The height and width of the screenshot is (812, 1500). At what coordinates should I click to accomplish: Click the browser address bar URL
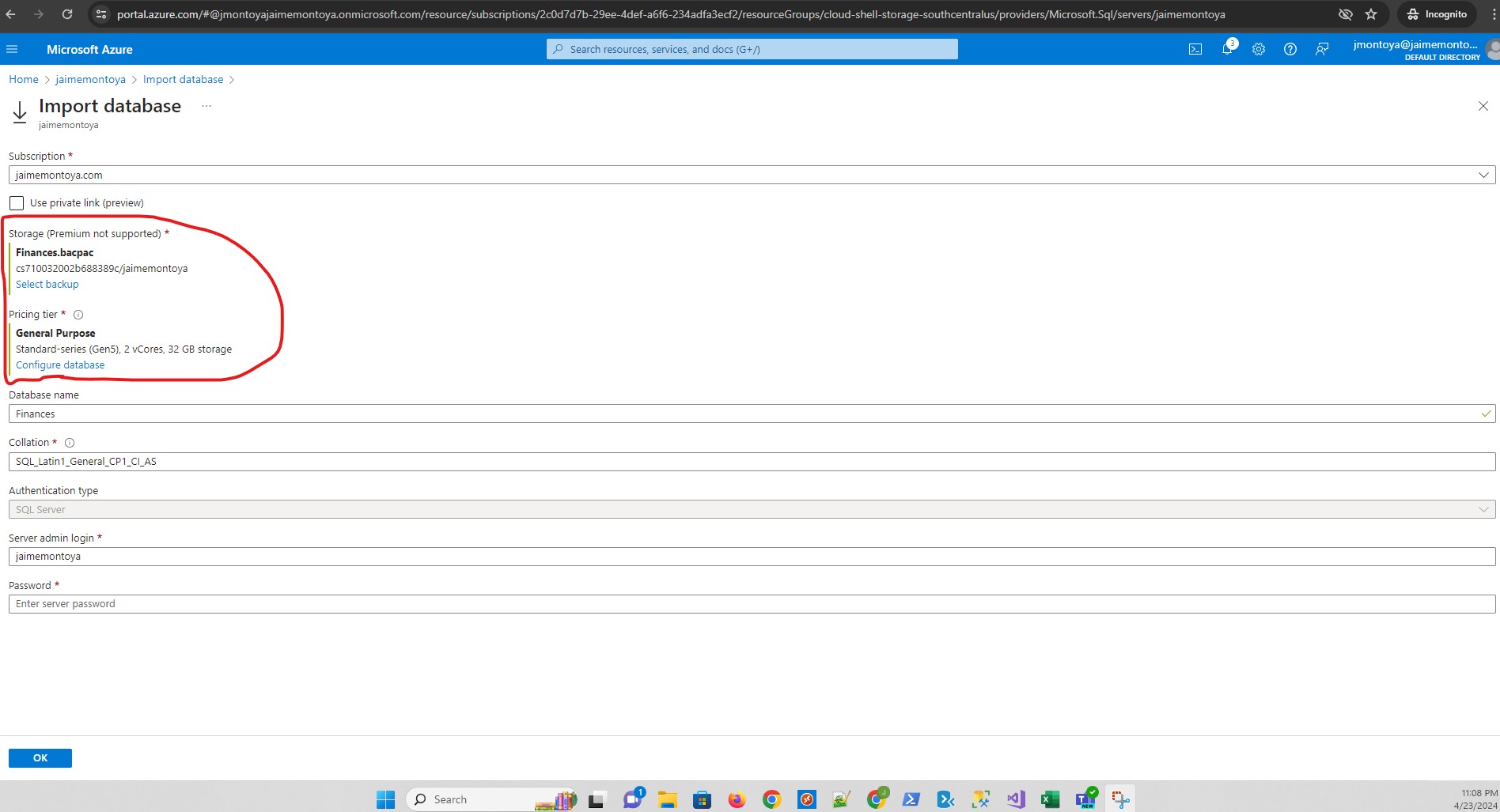671,14
